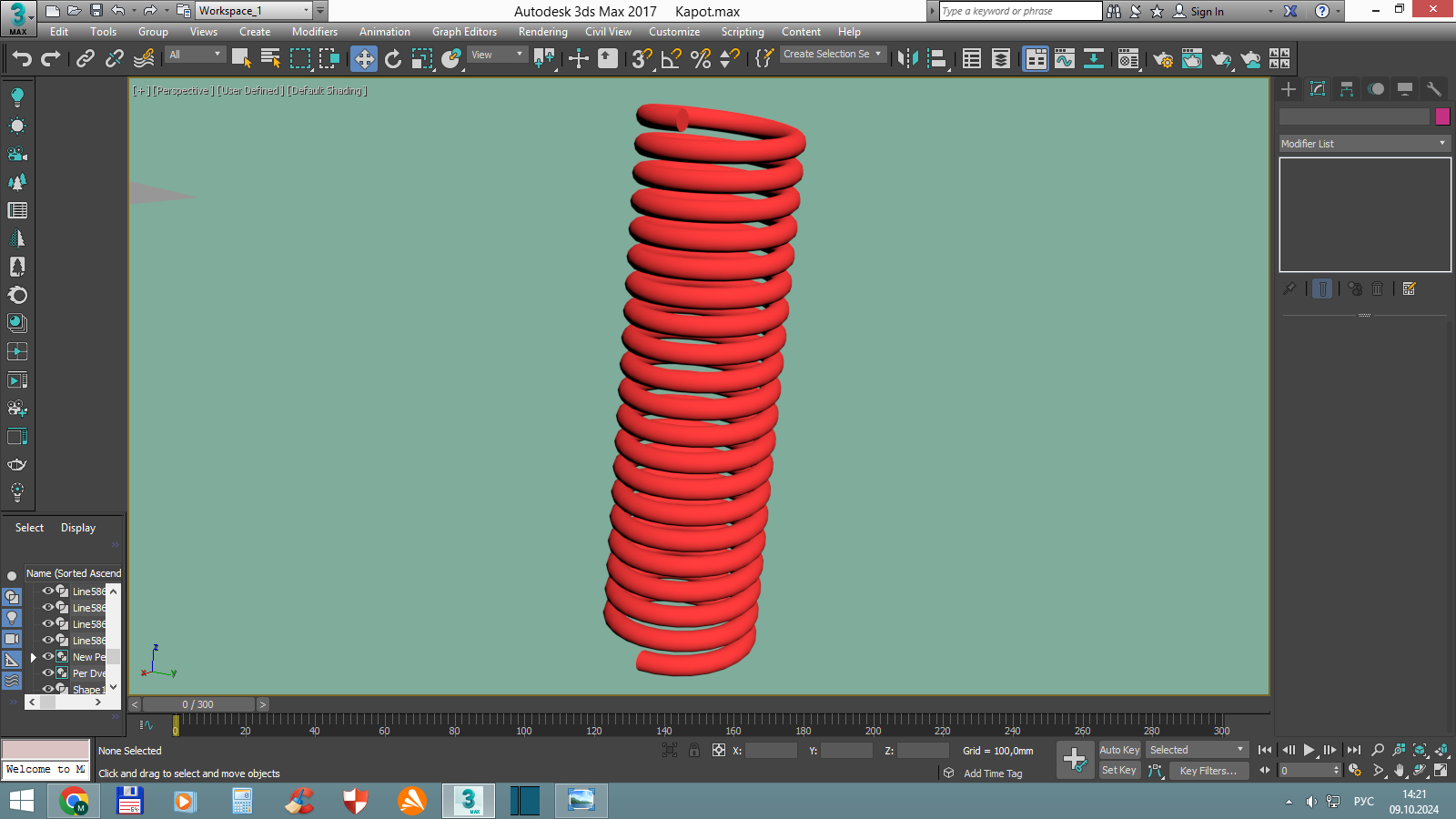Toggle the ribbon from main toolbar
Screen dimensions: 1456x819
point(1036,59)
